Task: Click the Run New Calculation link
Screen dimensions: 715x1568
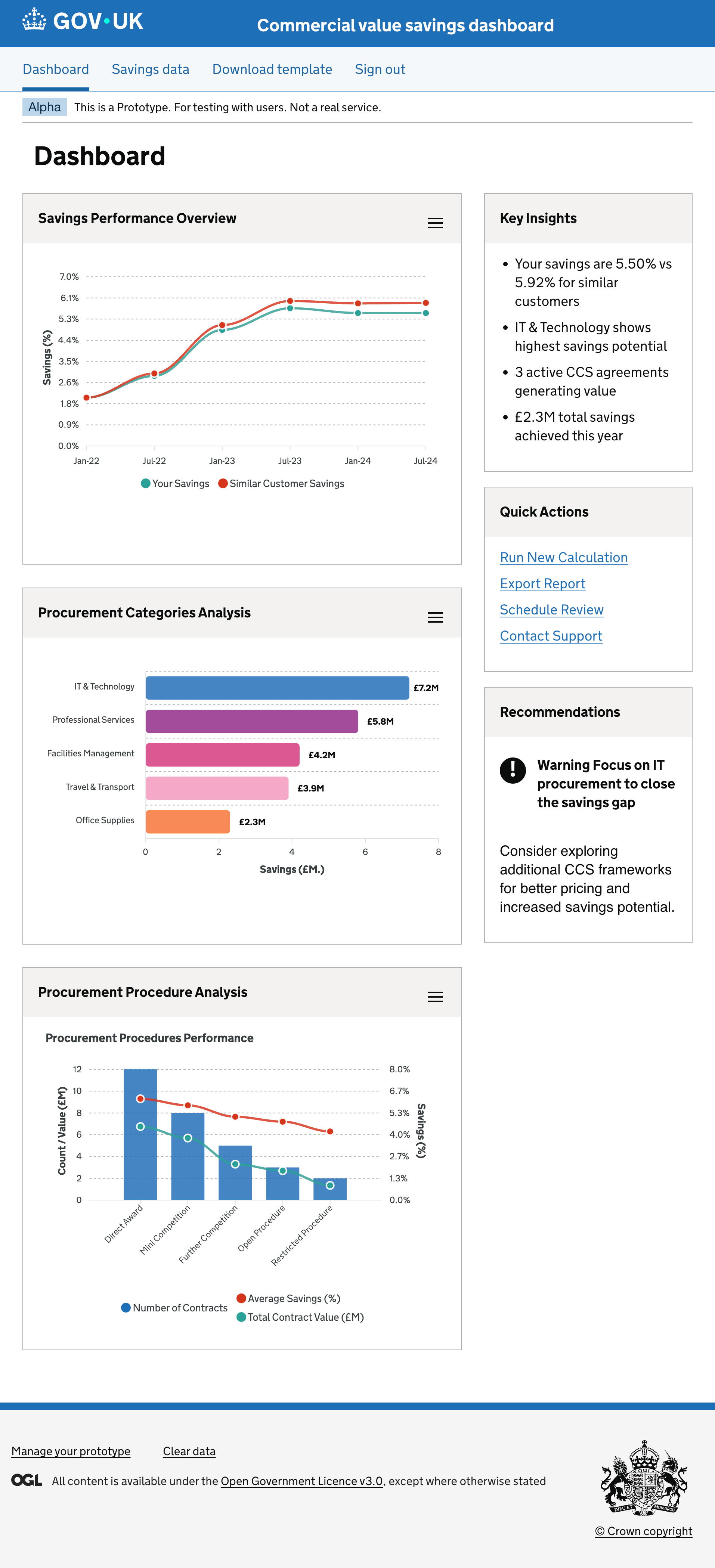Action: 563,558
